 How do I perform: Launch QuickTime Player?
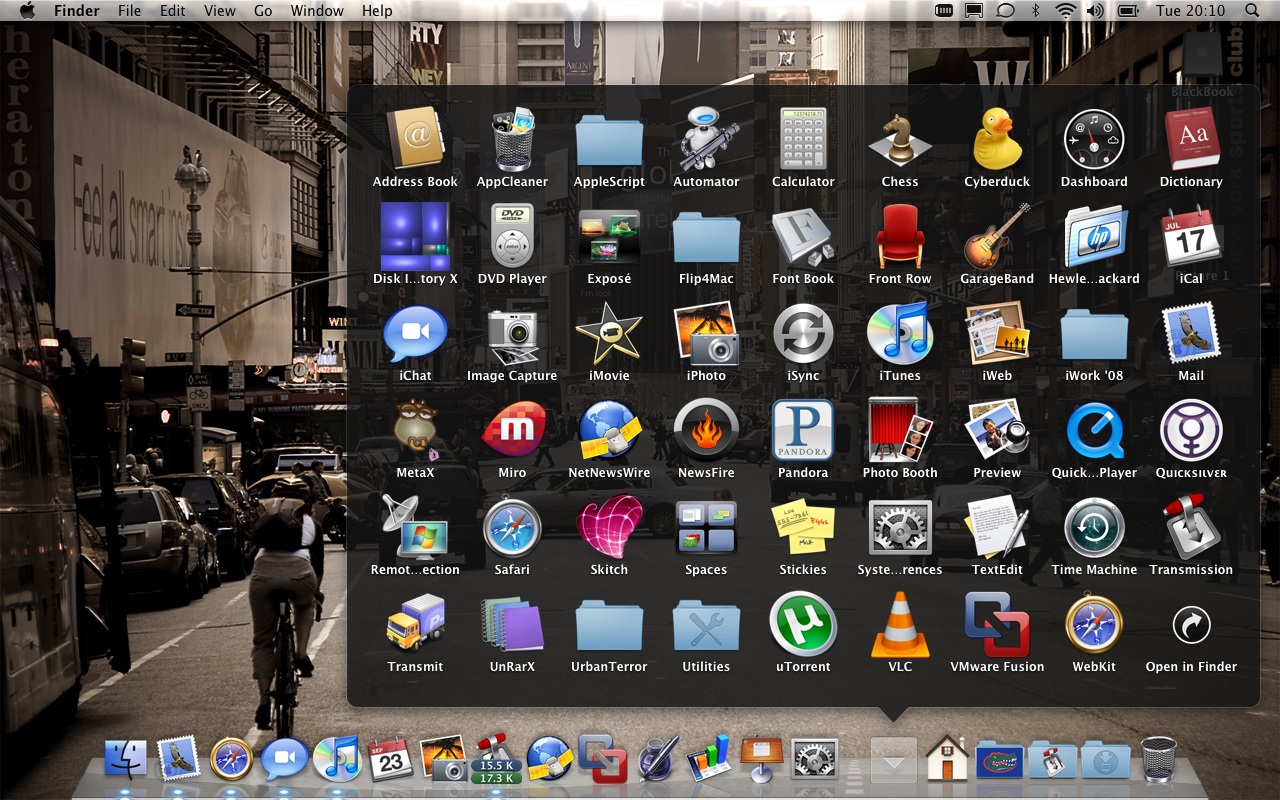(x=1094, y=429)
